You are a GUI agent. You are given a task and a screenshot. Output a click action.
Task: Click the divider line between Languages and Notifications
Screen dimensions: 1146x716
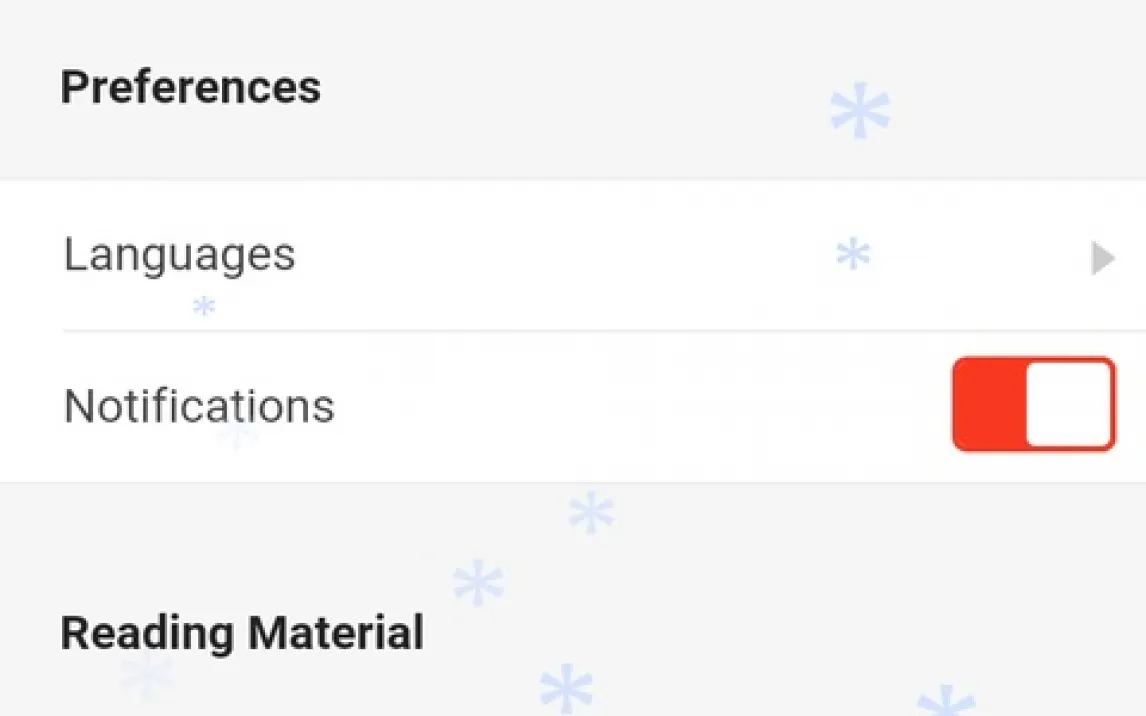point(600,330)
